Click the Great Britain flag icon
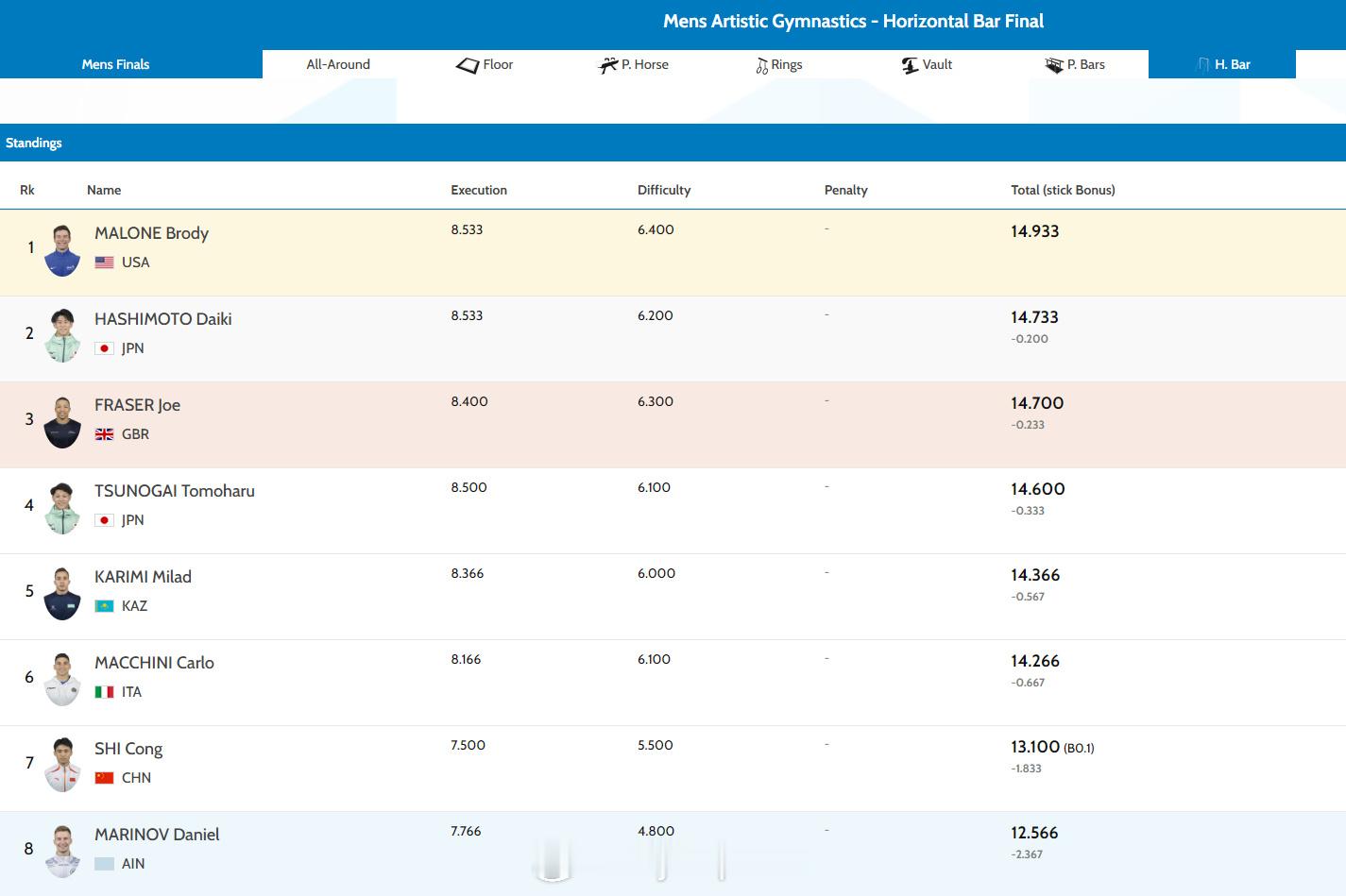 click(105, 434)
